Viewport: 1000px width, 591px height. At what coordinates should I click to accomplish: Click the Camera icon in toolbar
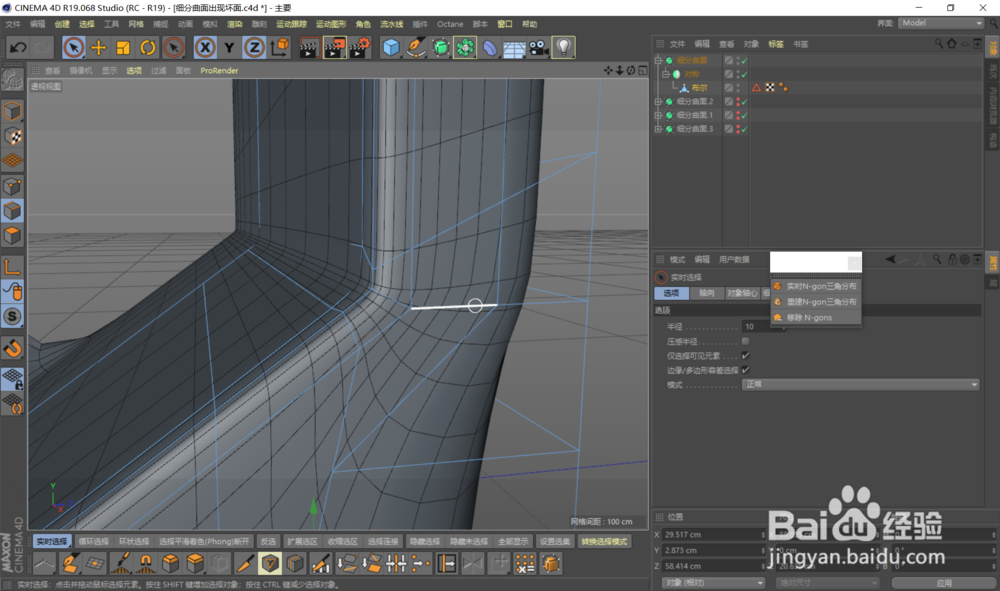[x=539, y=48]
